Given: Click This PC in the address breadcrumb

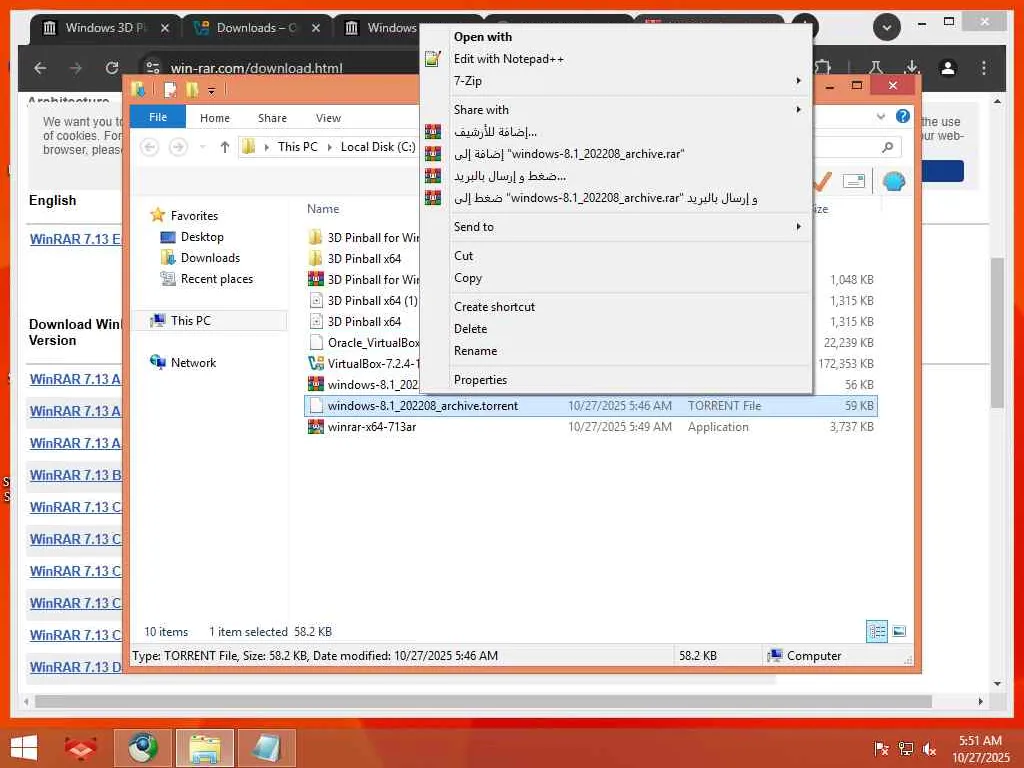Looking at the screenshot, I should click(x=297, y=147).
